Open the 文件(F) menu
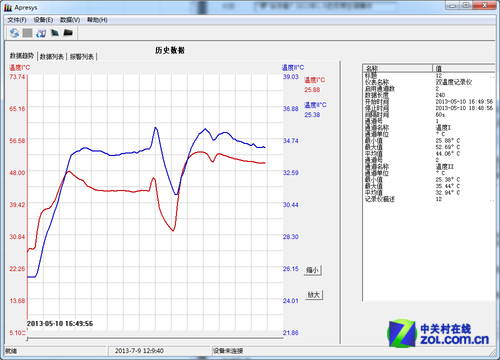The width and height of the screenshot is (500, 360). [17, 20]
